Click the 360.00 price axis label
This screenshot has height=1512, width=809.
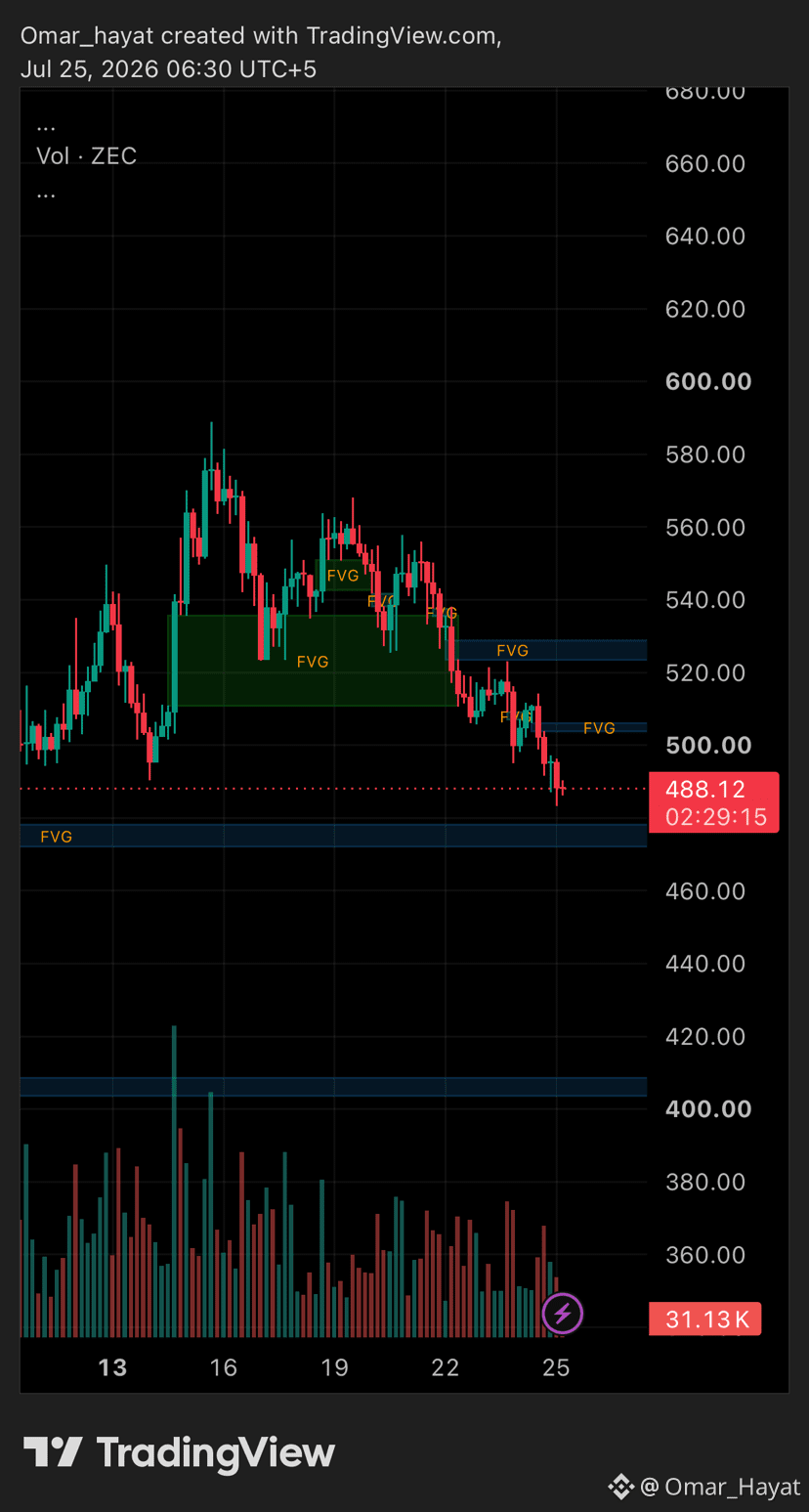pyautogui.click(x=705, y=1254)
